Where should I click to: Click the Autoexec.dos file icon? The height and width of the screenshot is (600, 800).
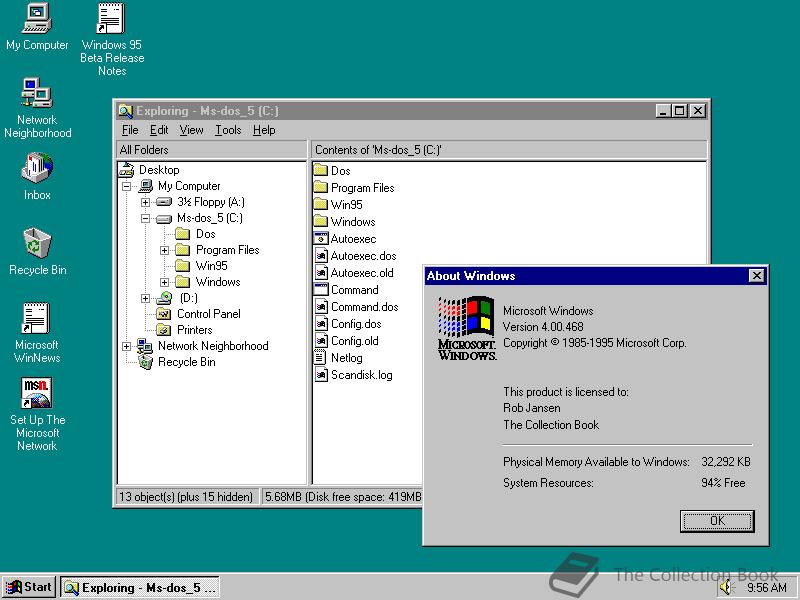[320, 255]
